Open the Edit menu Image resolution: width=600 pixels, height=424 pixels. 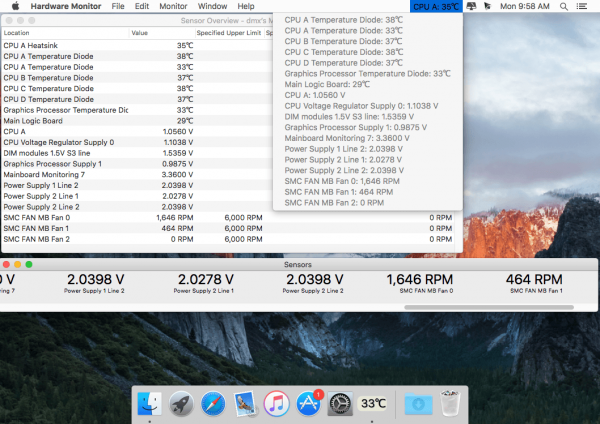[x=142, y=6]
